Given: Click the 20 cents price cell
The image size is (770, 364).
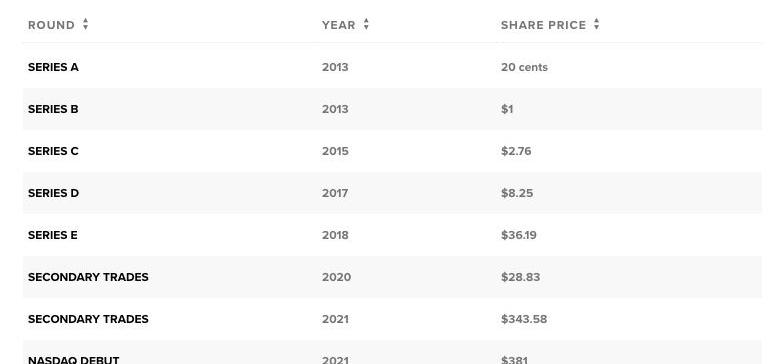Looking at the screenshot, I should 524,67.
